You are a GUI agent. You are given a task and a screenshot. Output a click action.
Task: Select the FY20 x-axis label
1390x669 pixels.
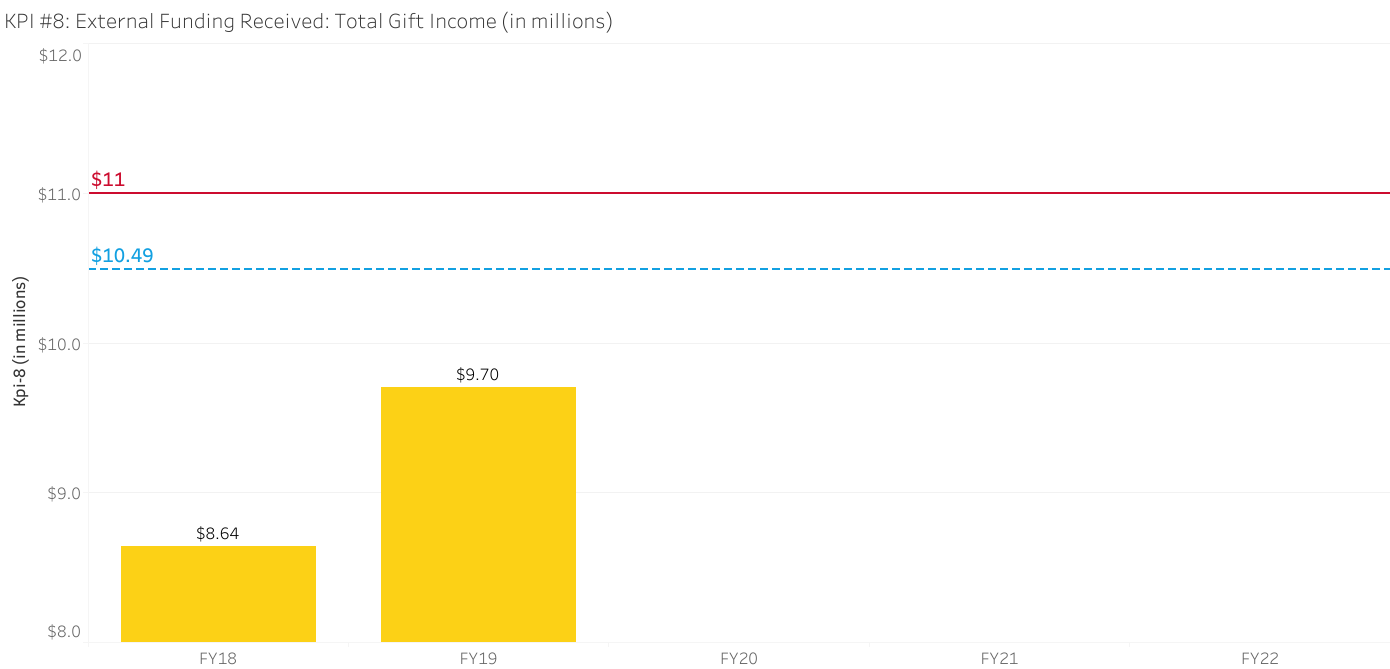pyautogui.click(x=739, y=658)
